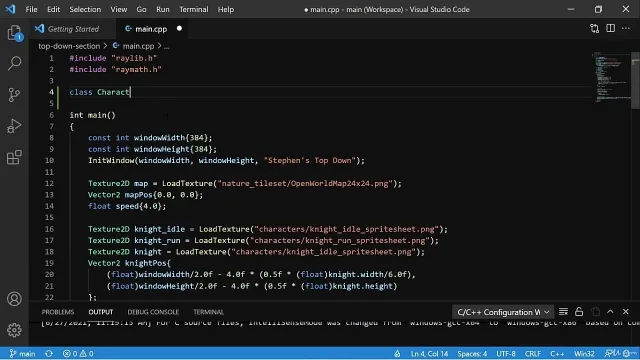Select language mode C++
The height and width of the screenshot is (360, 640).
pyautogui.click(x=557, y=353)
